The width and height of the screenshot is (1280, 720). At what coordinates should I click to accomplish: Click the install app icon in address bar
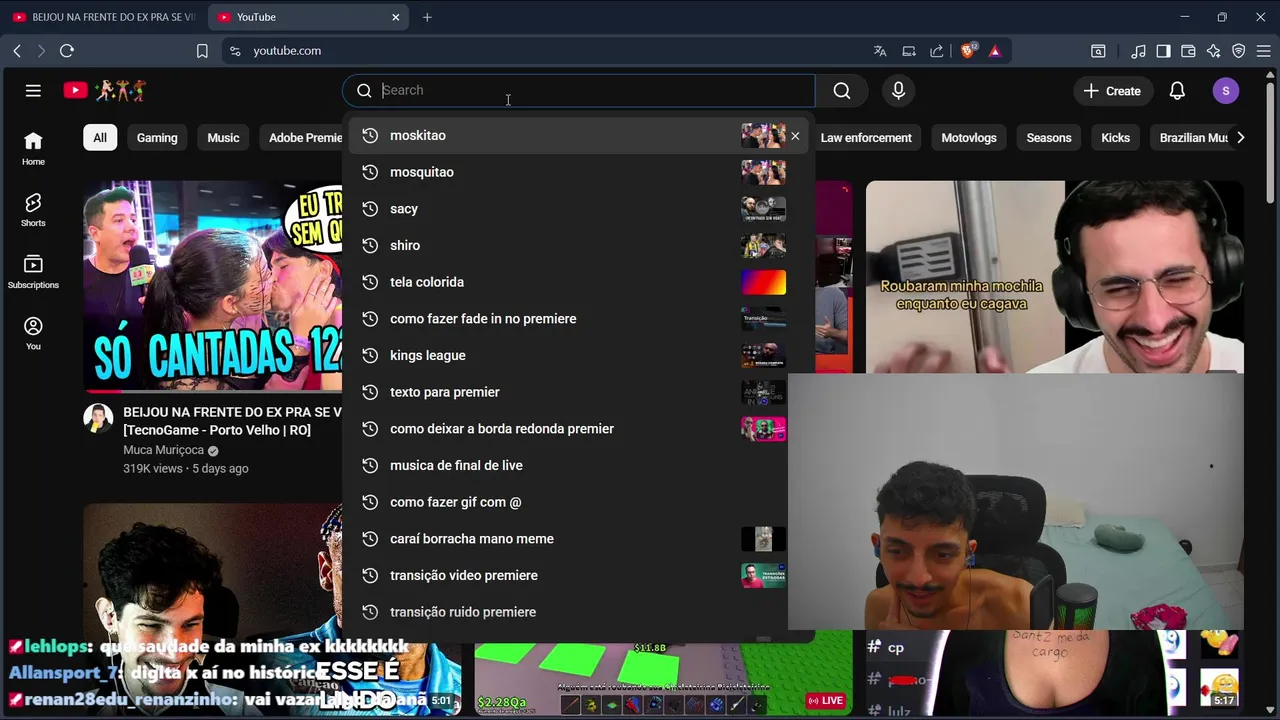pyautogui.click(x=909, y=51)
